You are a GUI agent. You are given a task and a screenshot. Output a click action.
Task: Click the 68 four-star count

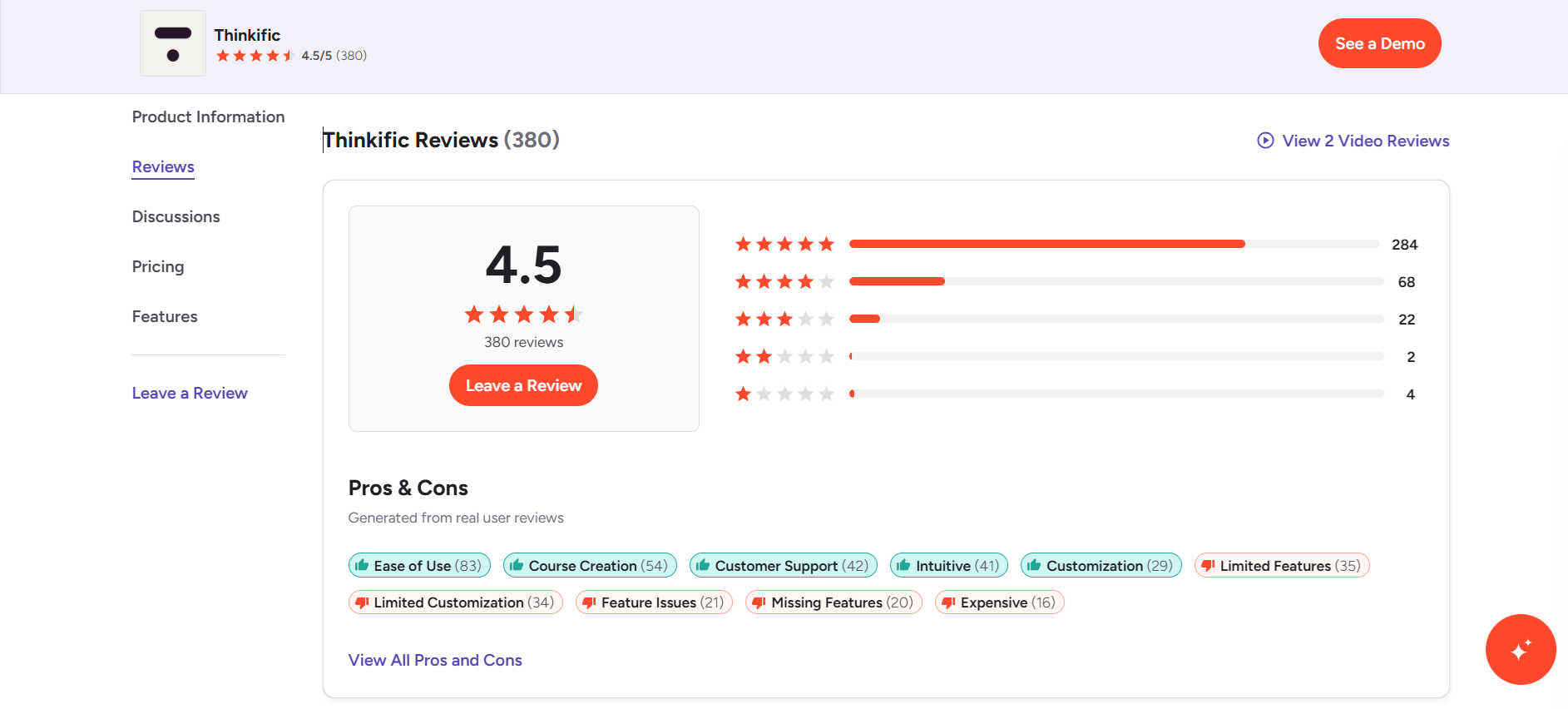1407,282
